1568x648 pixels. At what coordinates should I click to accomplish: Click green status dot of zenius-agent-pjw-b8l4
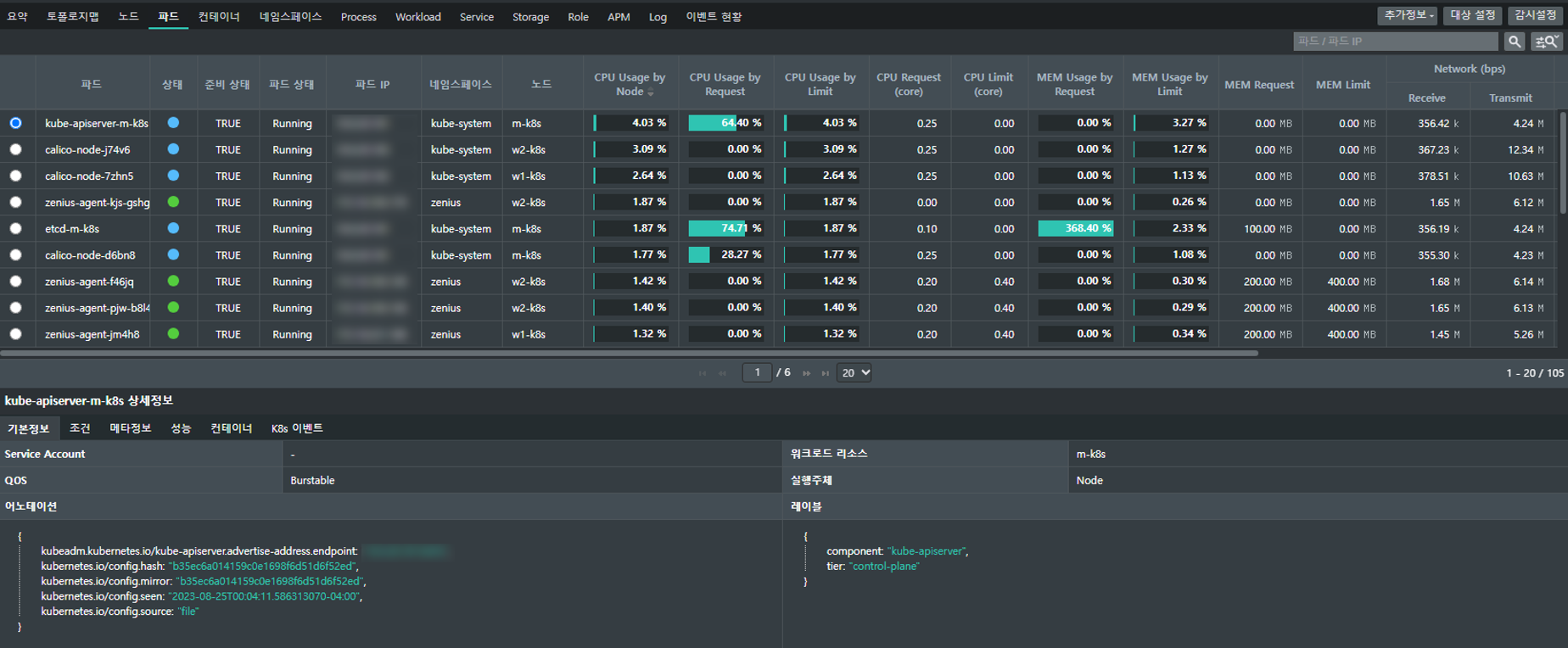click(173, 307)
